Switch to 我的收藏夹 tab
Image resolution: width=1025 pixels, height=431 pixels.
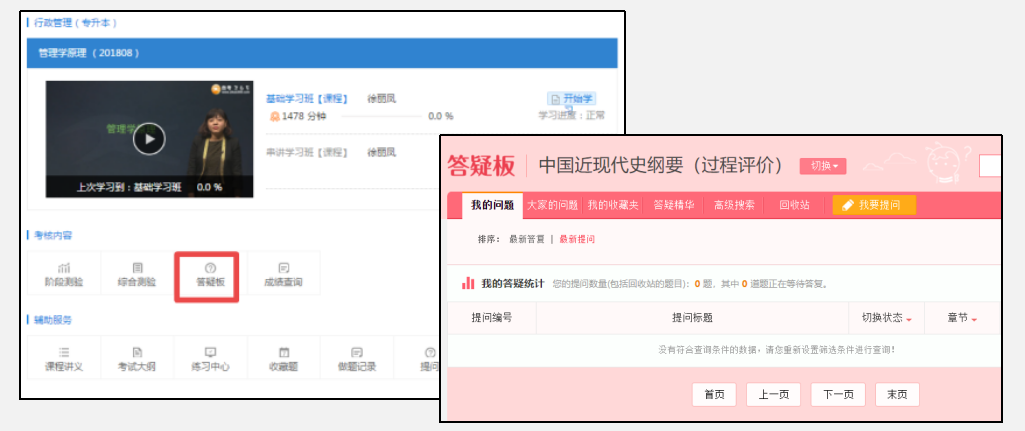612,205
